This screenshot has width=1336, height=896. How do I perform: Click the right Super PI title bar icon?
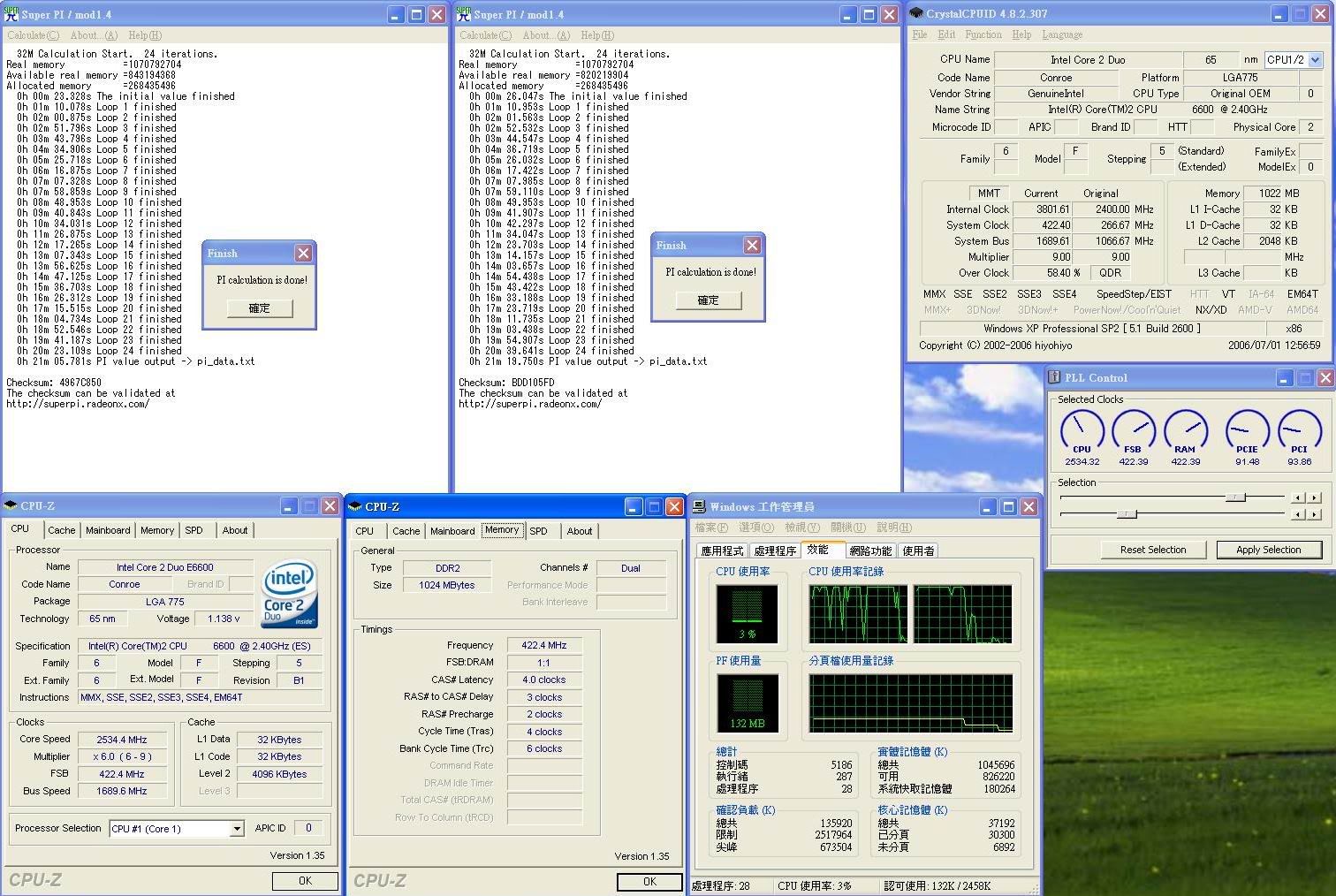tap(464, 13)
